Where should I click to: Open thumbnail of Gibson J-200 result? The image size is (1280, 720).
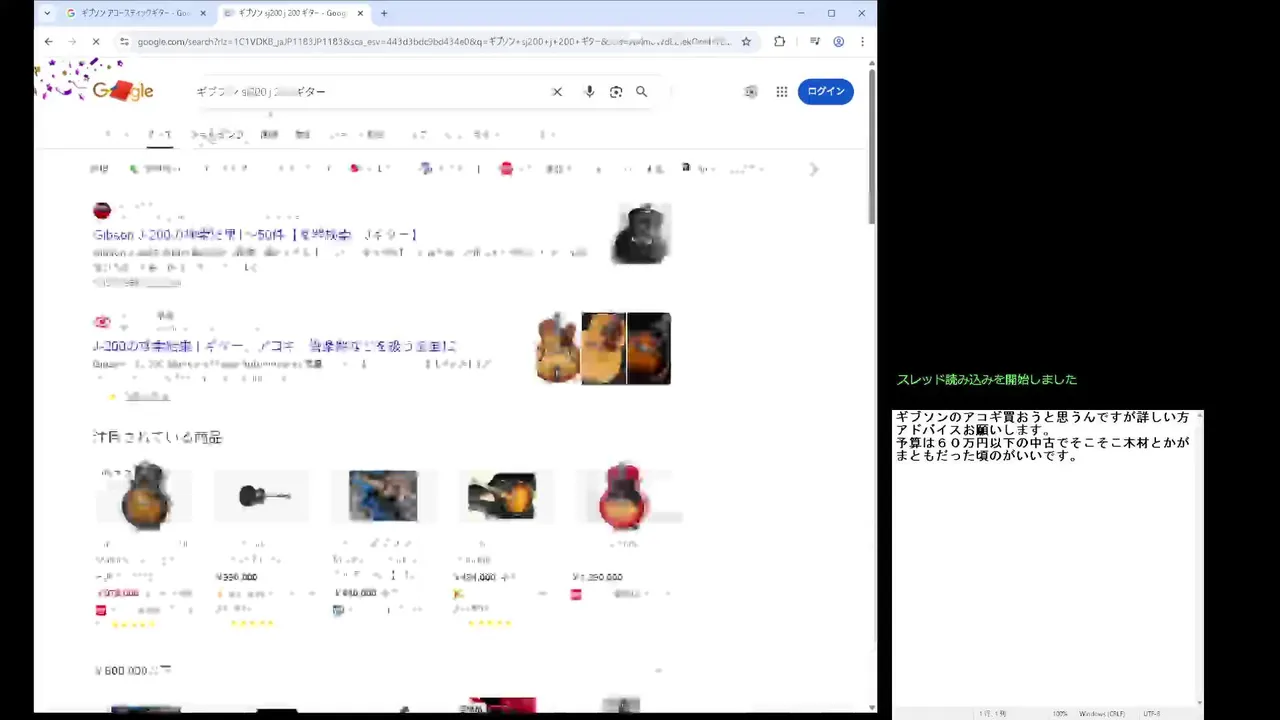pos(641,233)
